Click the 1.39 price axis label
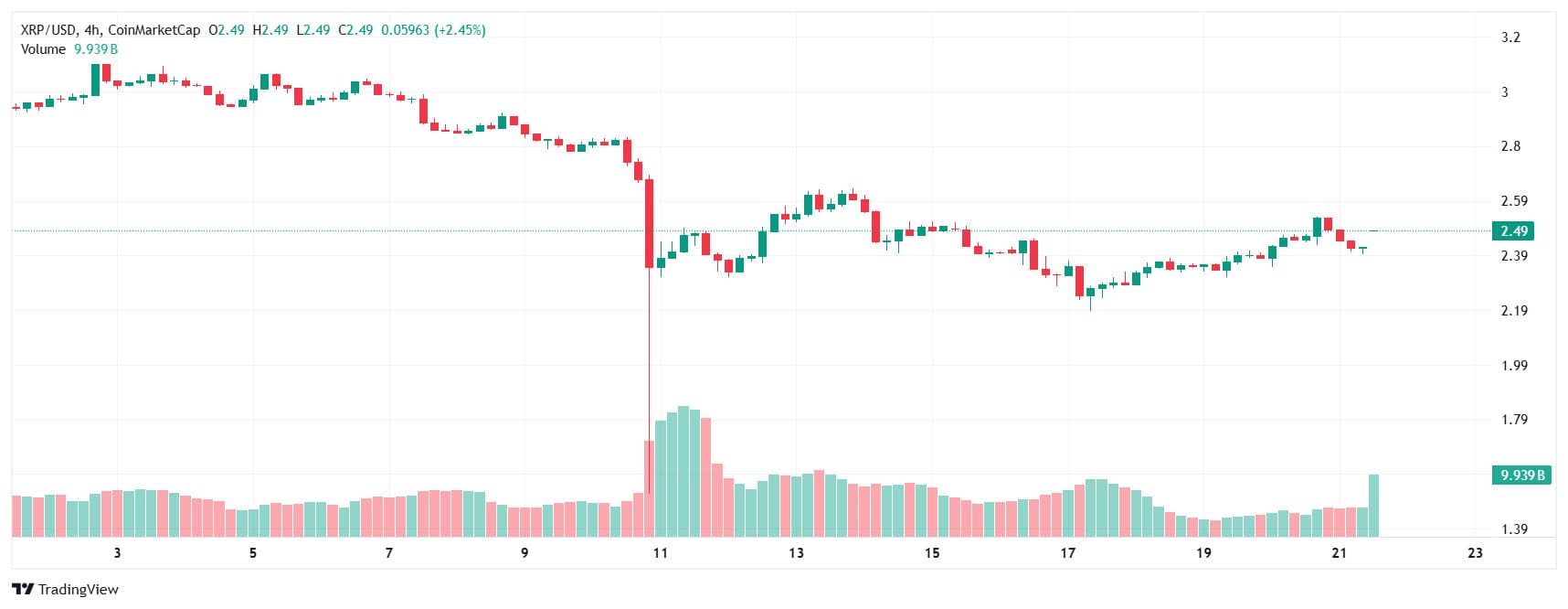 pyautogui.click(x=1513, y=529)
